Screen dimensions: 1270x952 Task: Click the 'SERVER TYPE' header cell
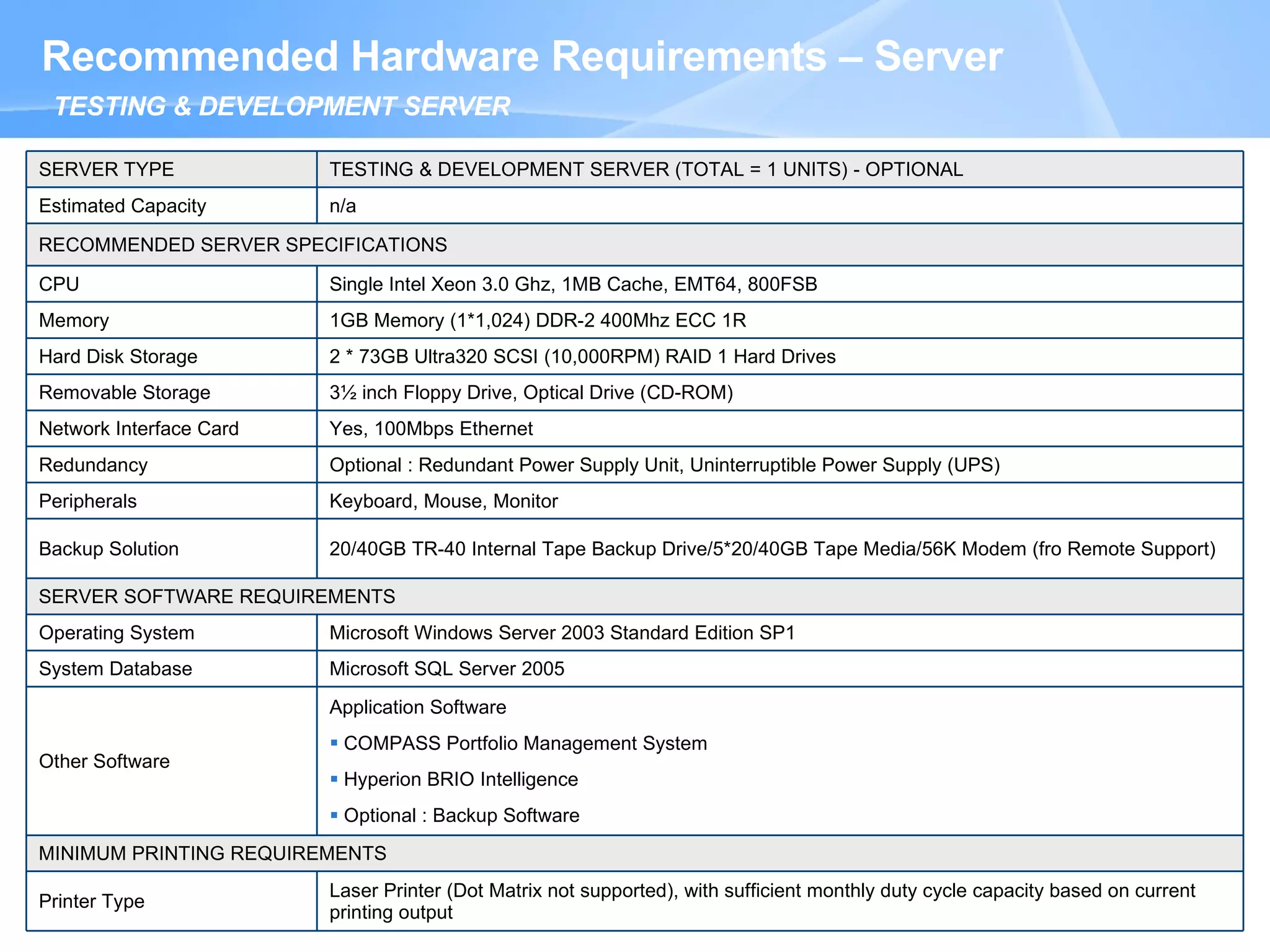coord(106,169)
